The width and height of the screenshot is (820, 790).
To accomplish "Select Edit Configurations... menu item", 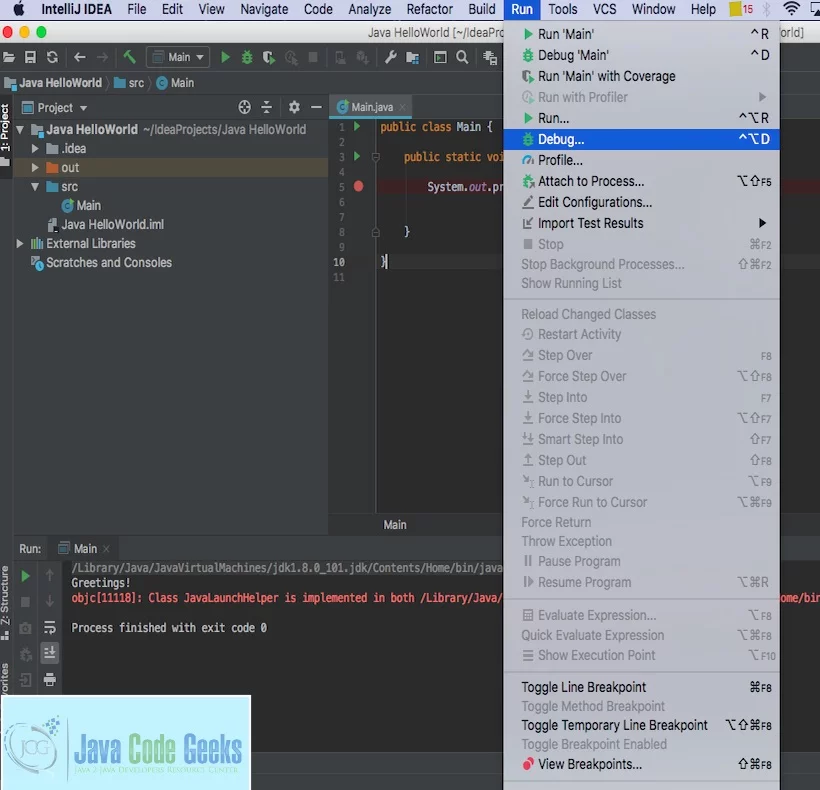I will (x=641, y=202).
